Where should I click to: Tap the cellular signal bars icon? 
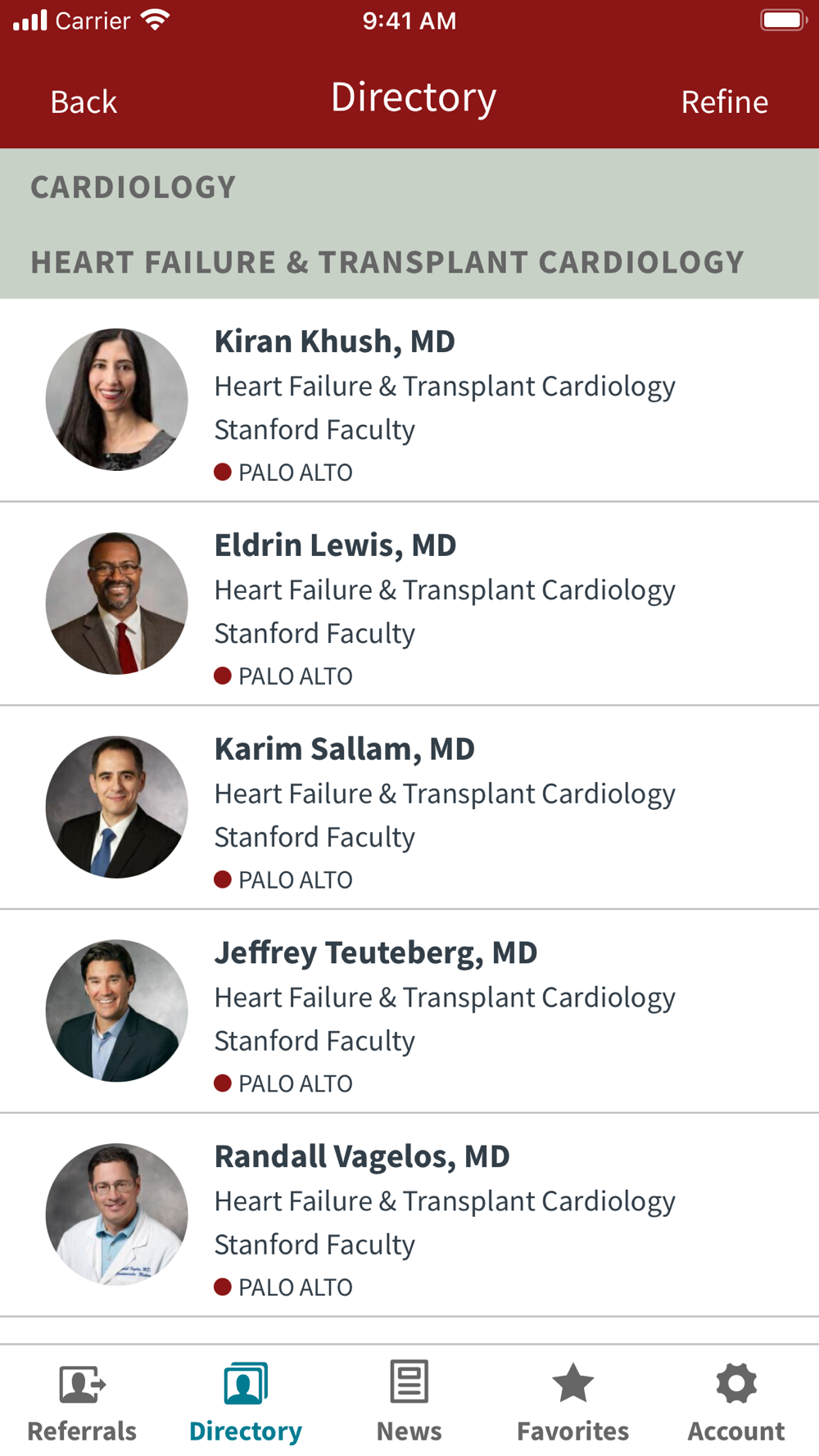[30, 20]
